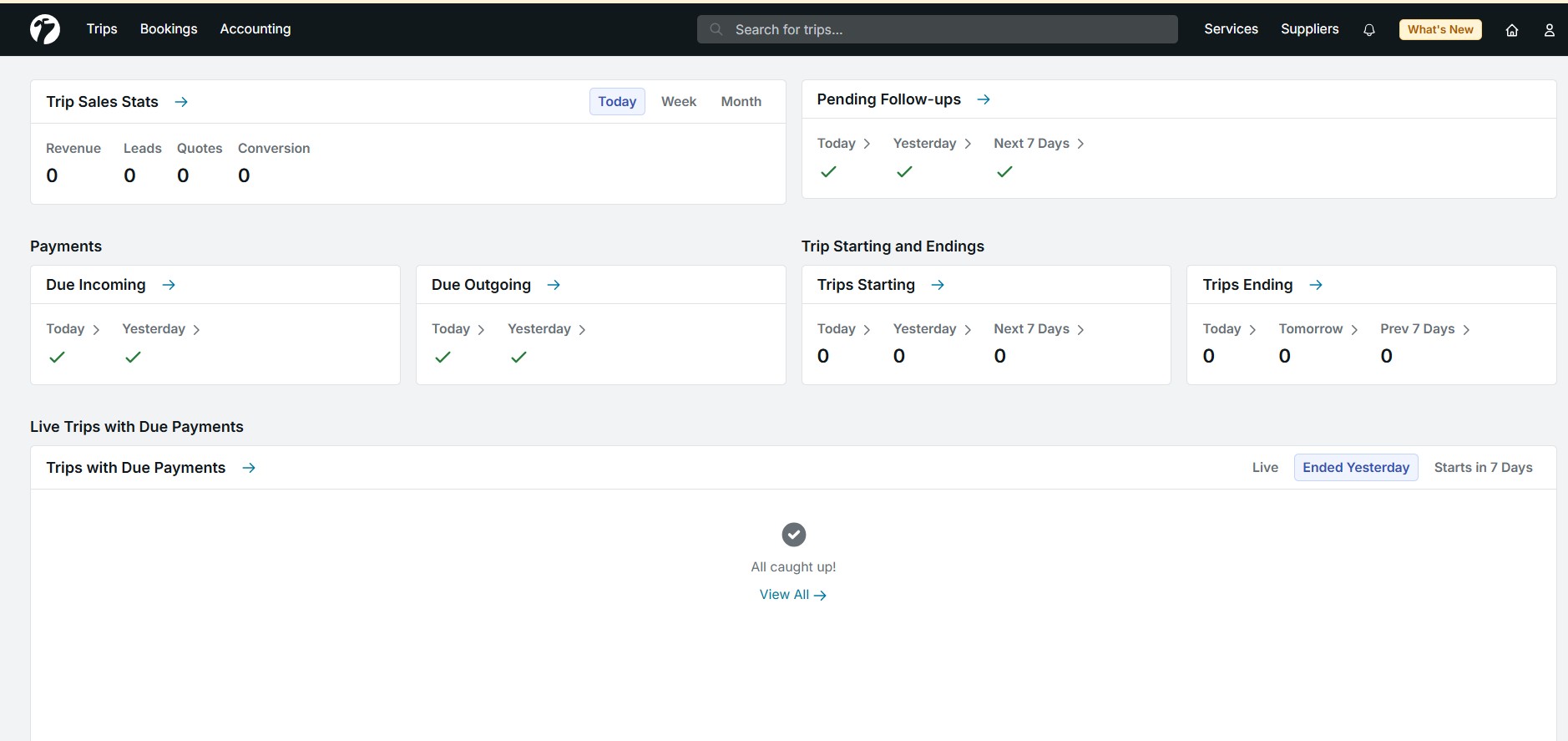
Task: Open the Services menu item
Action: 1231,28
